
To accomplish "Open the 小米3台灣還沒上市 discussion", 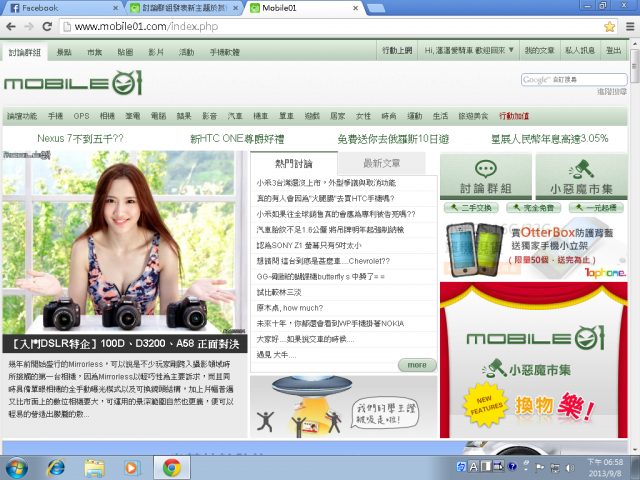I will pos(326,183).
